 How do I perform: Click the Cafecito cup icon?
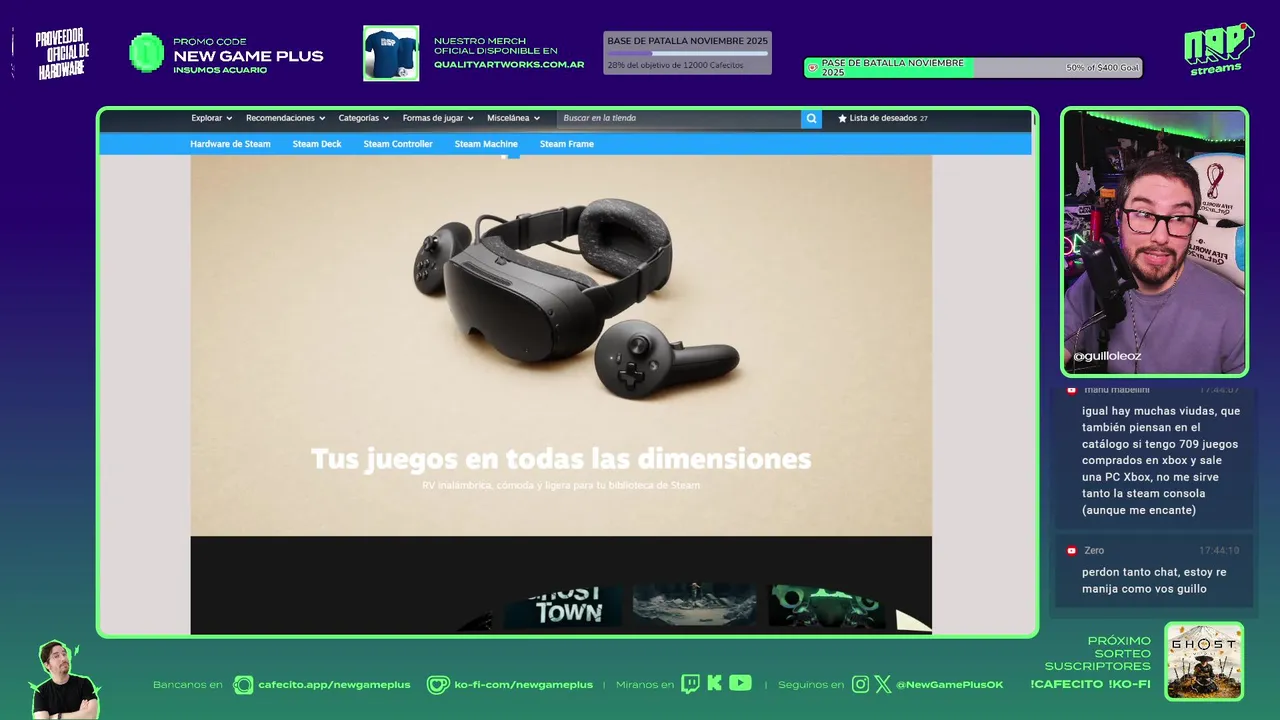coord(243,685)
